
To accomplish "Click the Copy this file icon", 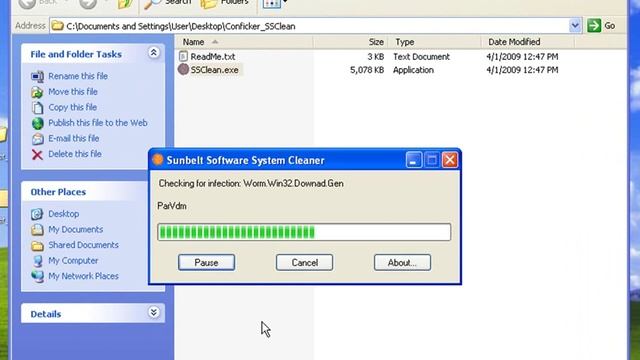I will tap(37, 107).
